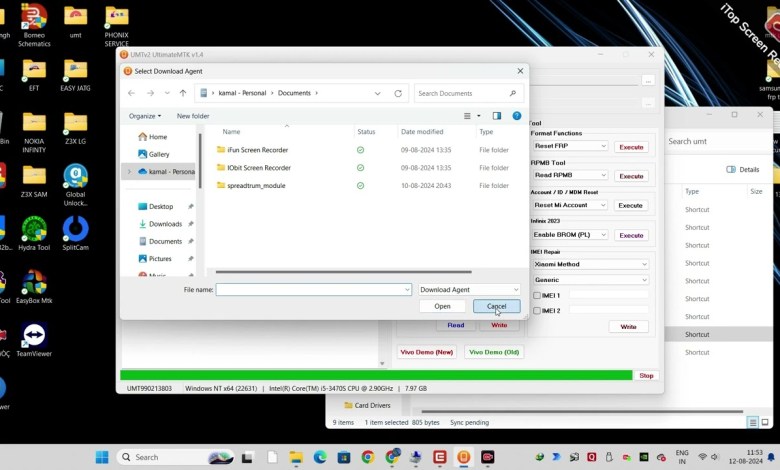
Task: Launch TeamViewer from desktop
Action: [x=34, y=340]
